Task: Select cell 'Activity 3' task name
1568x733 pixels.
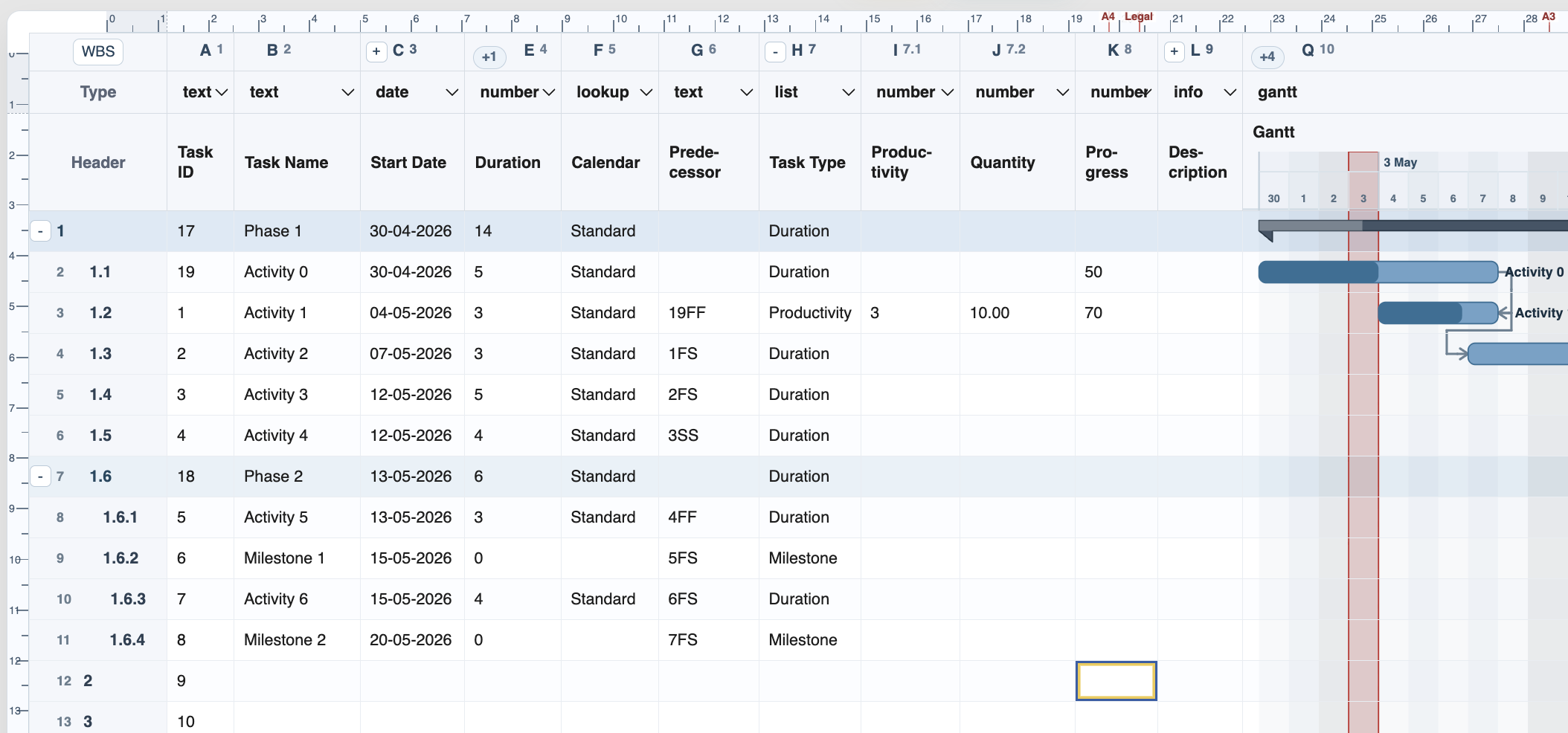Action: 297,395
